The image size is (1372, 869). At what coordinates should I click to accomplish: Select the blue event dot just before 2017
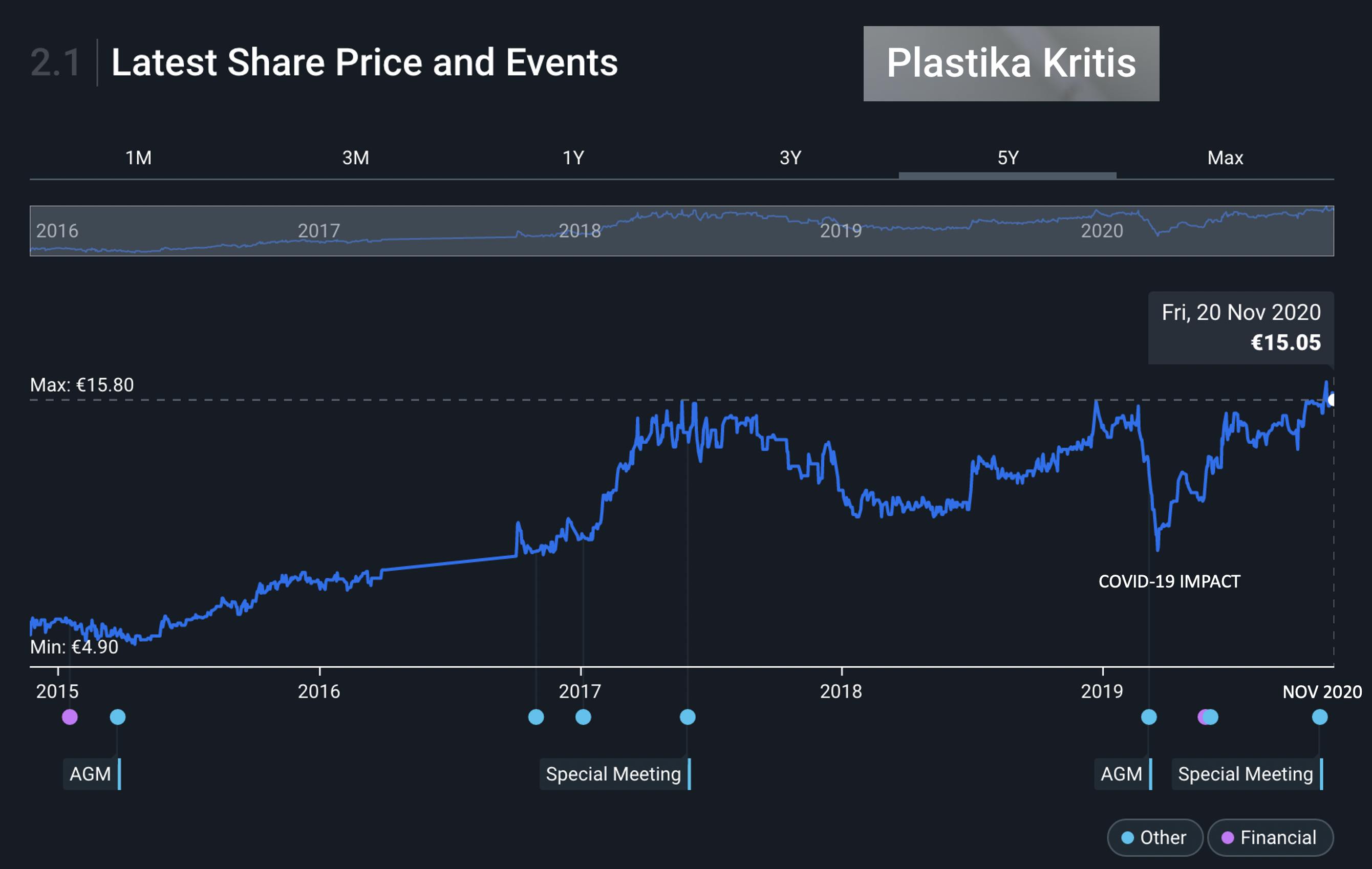click(535, 717)
